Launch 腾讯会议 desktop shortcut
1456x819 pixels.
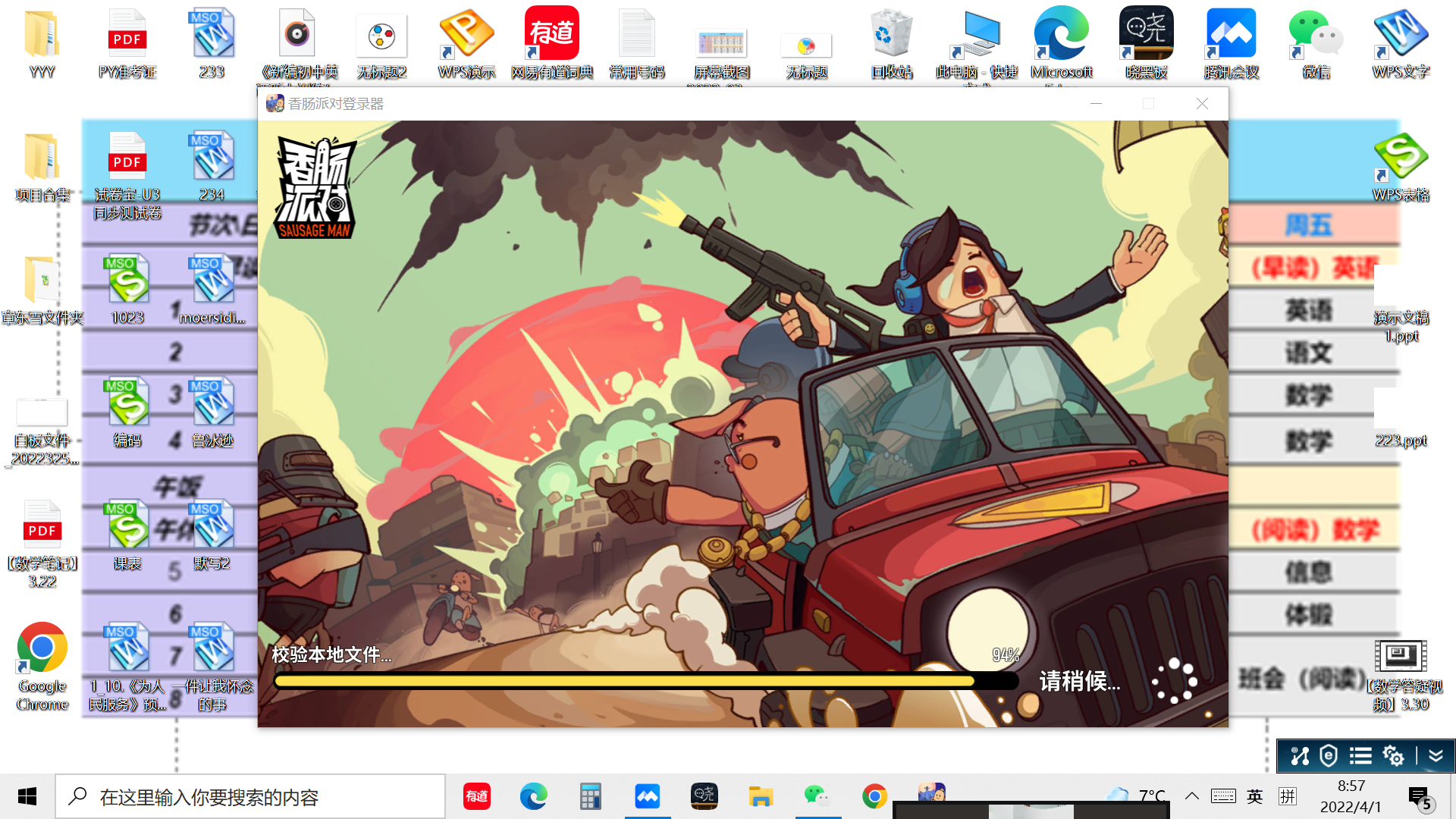(1231, 44)
